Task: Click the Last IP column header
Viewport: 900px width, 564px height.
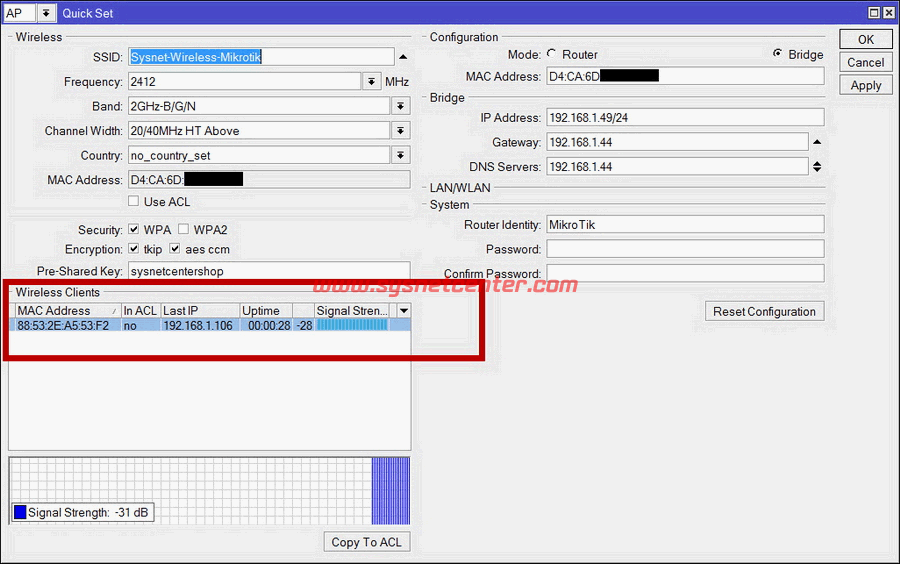Action: [x=200, y=310]
